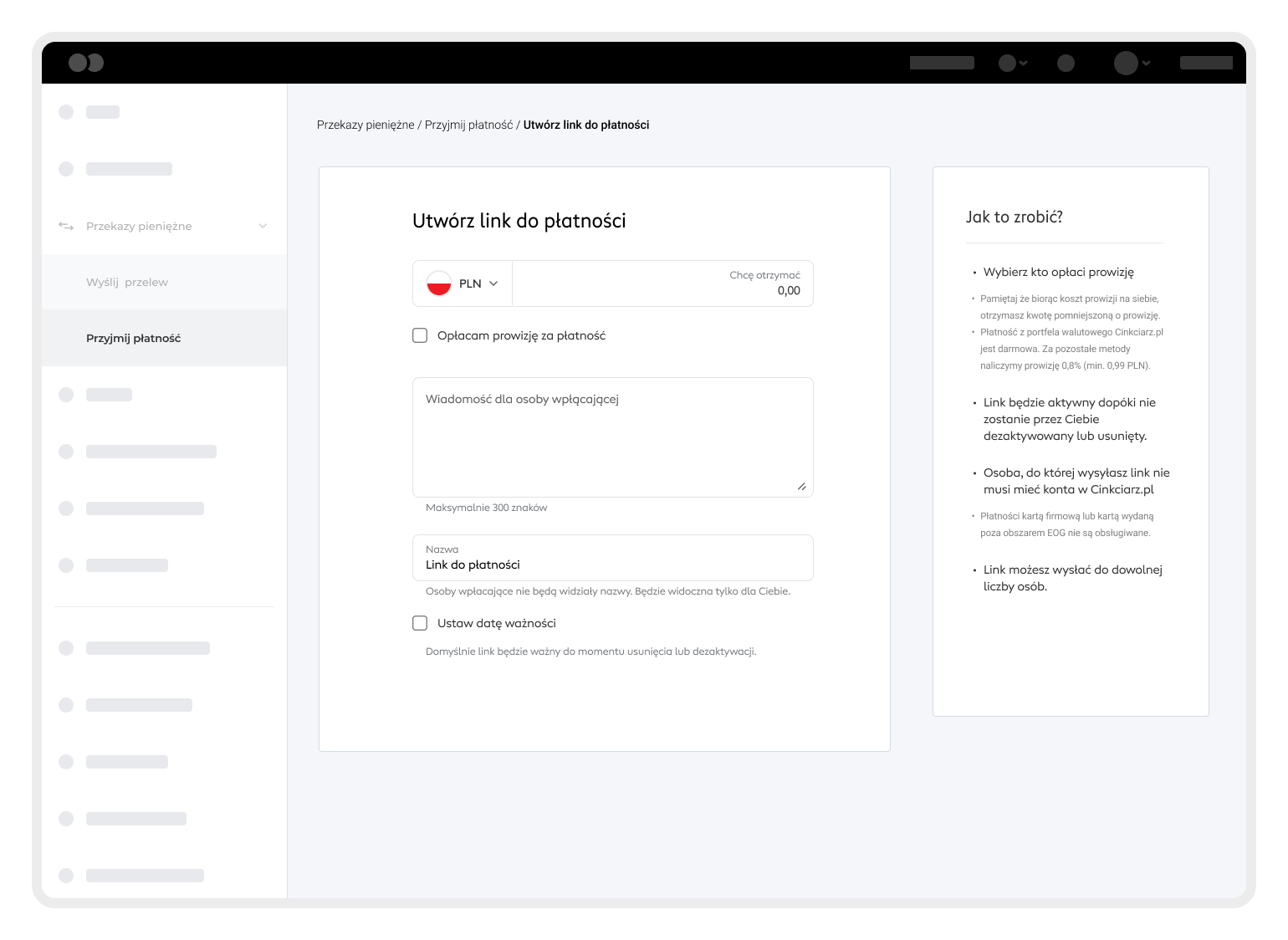Expand the avatar menu chevron in header

tap(1147, 63)
